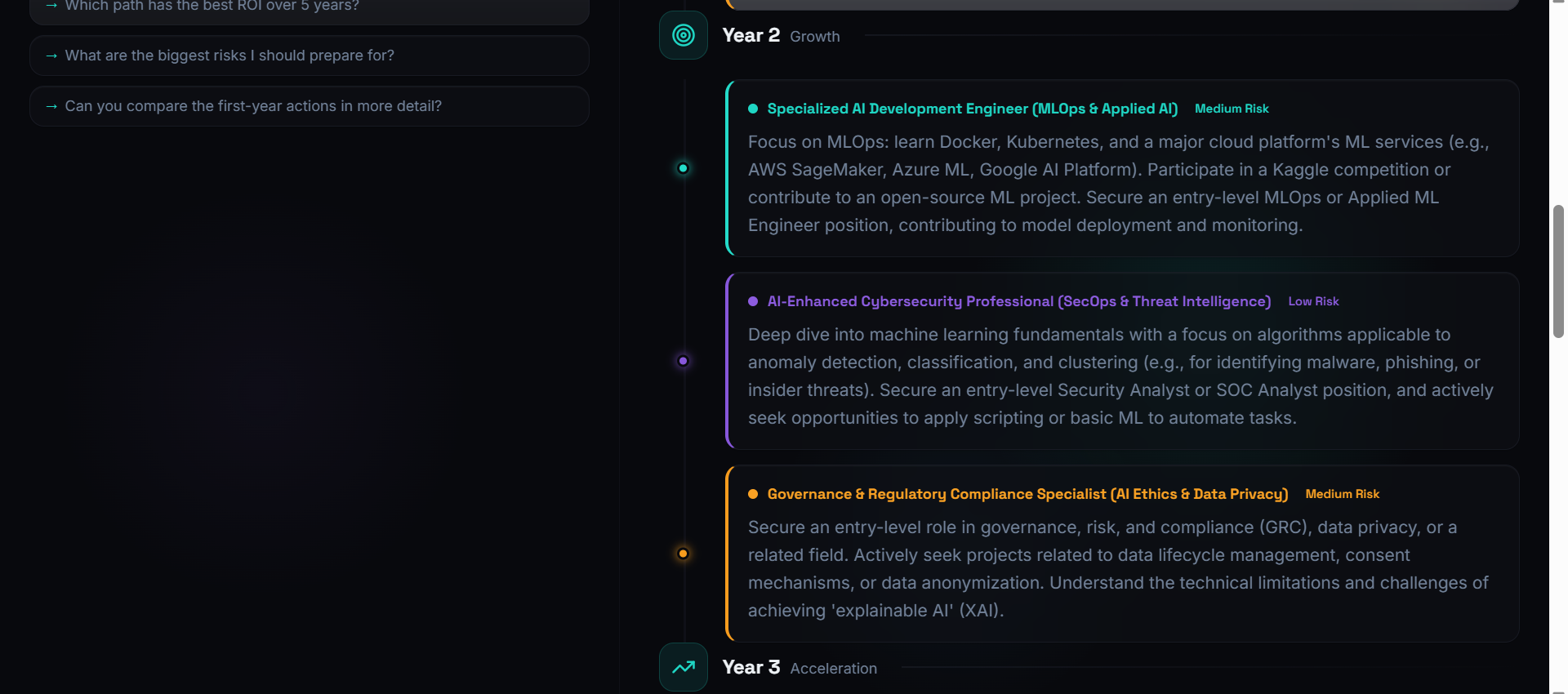Click the Low Risk badge on the Cybersecurity card
This screenshot has height=694, width=1568.
1313,301
